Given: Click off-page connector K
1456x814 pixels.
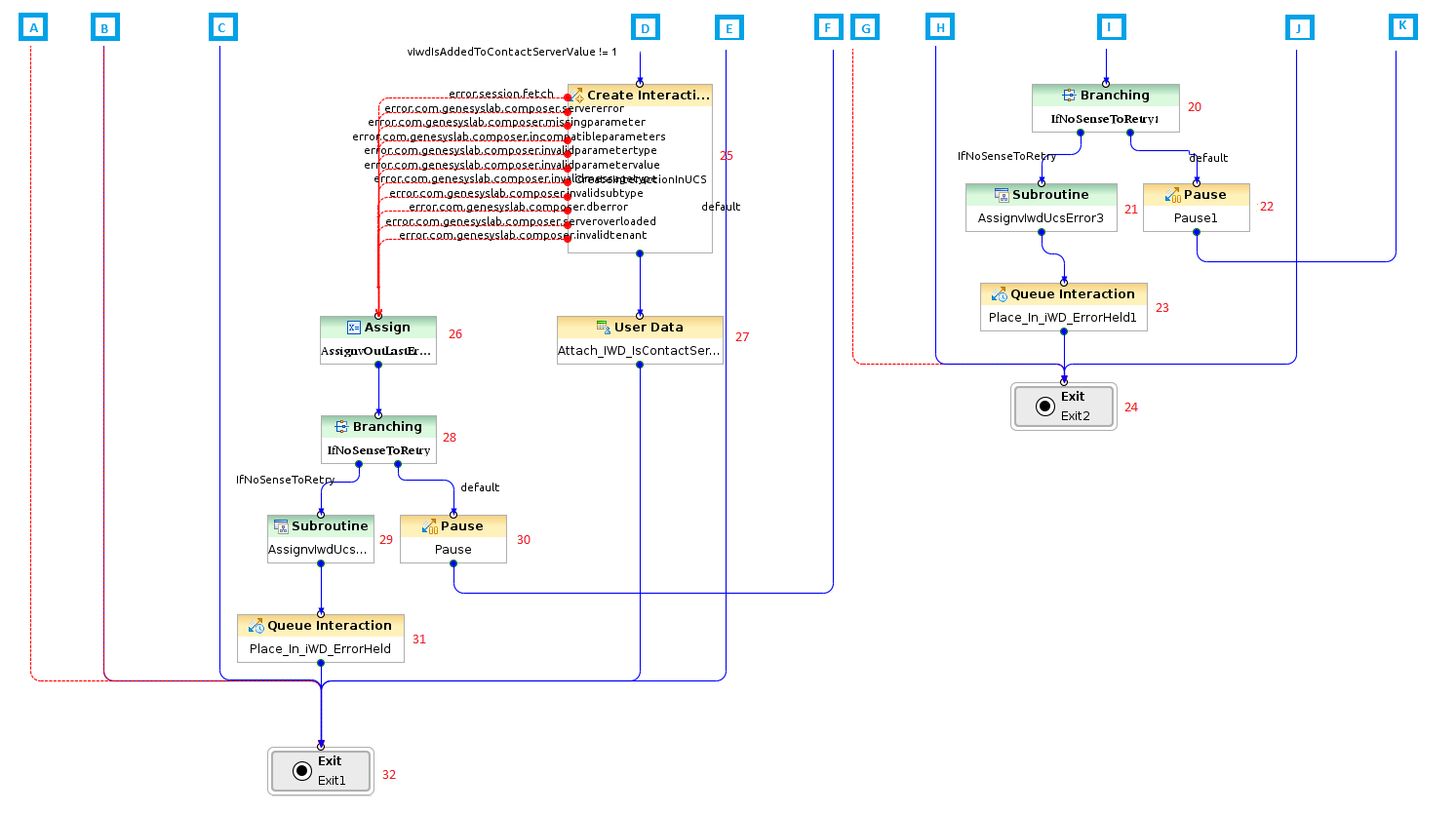Looking at the screenshot, I should tap(1402, 26).
